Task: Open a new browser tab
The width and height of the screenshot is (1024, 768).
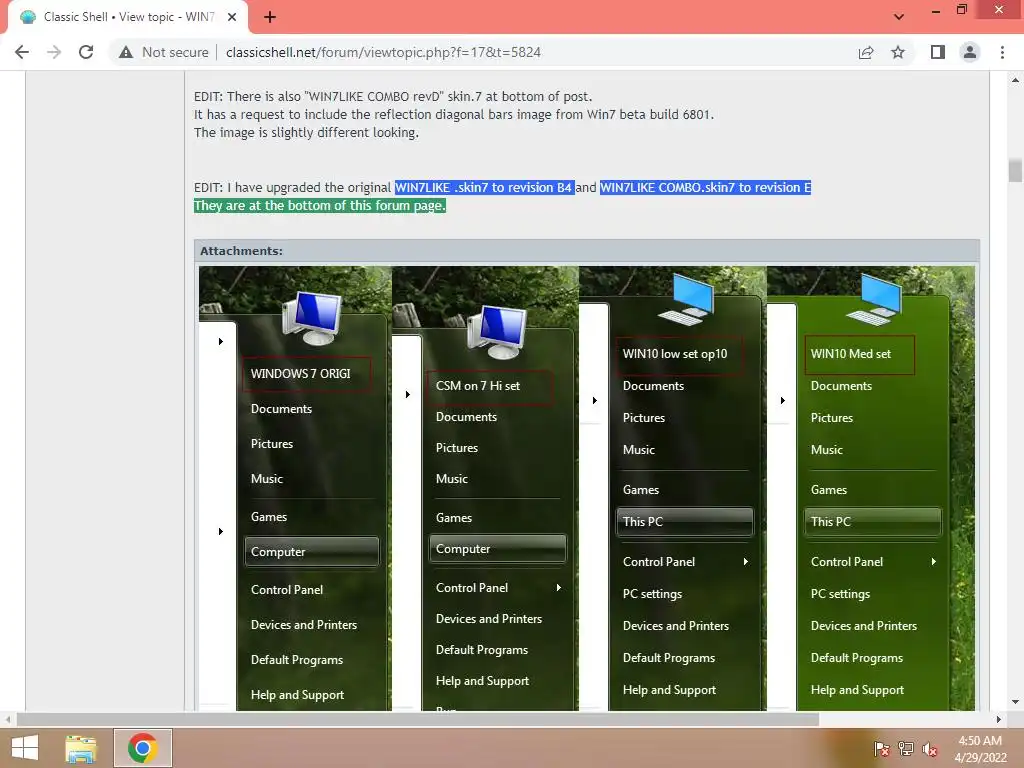Action: [x=270, y=17]
